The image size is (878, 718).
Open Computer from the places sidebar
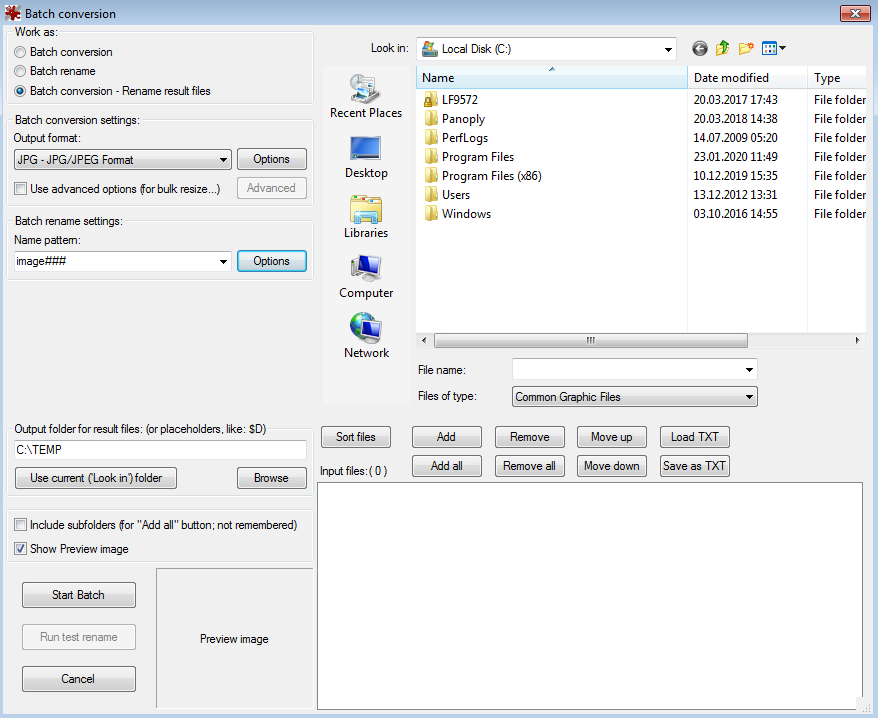[366, 277]
